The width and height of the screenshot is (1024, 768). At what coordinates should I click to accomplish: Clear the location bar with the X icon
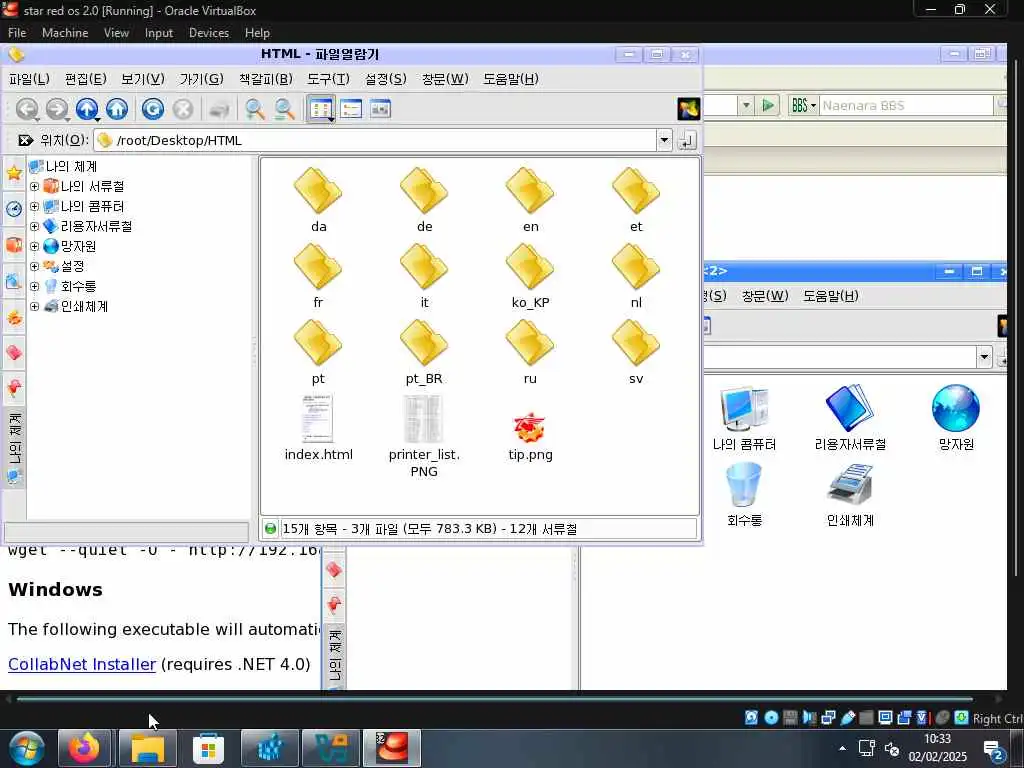[25, 140]
